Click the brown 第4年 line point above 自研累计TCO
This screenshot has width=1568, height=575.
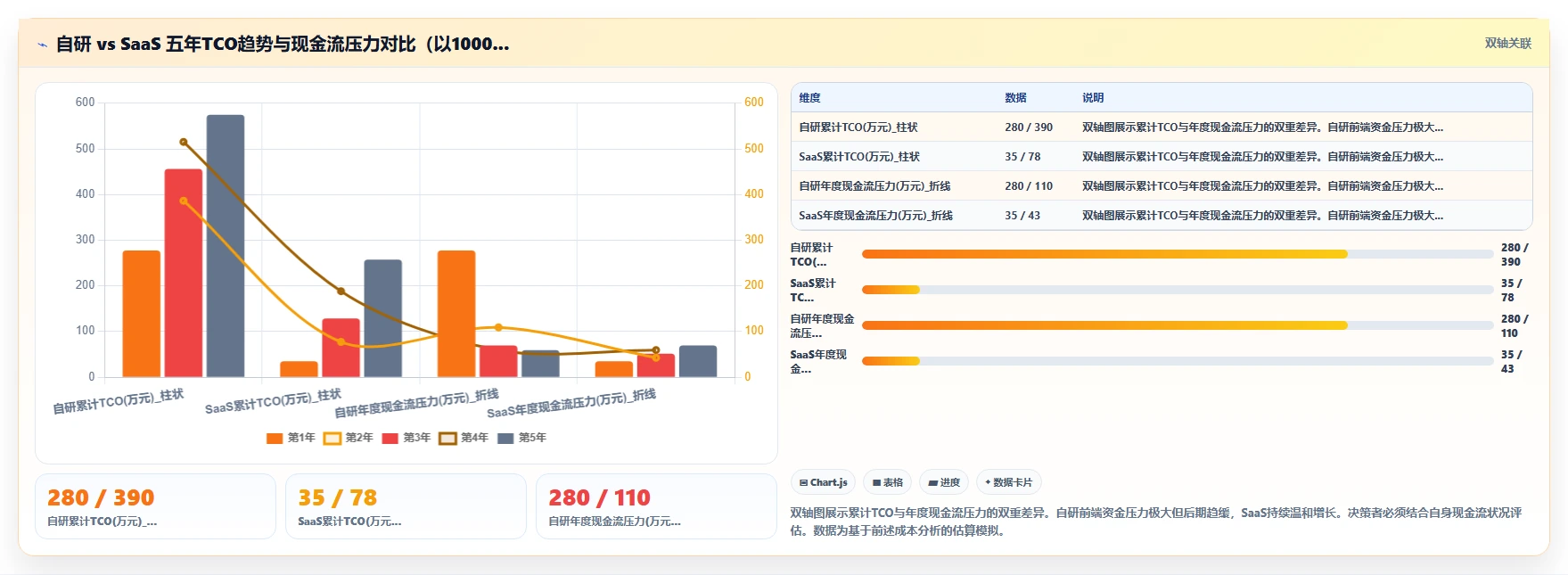184,142
